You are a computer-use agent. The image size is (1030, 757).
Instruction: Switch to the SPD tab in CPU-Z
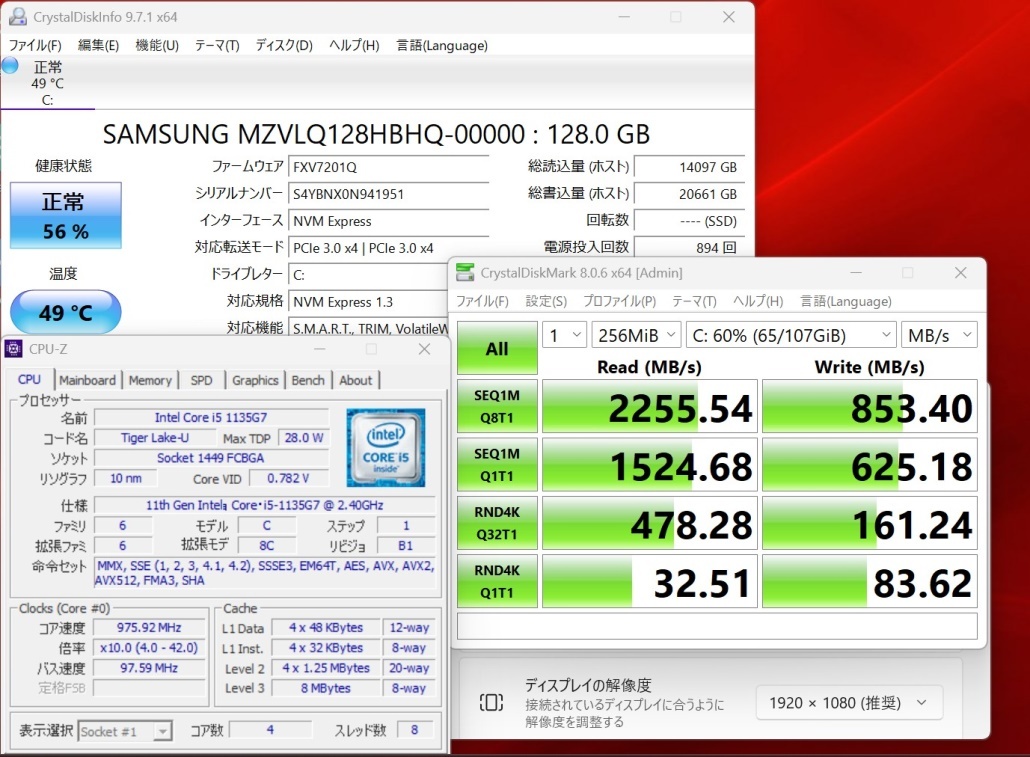pyautogui.click(x=202, y=380)
